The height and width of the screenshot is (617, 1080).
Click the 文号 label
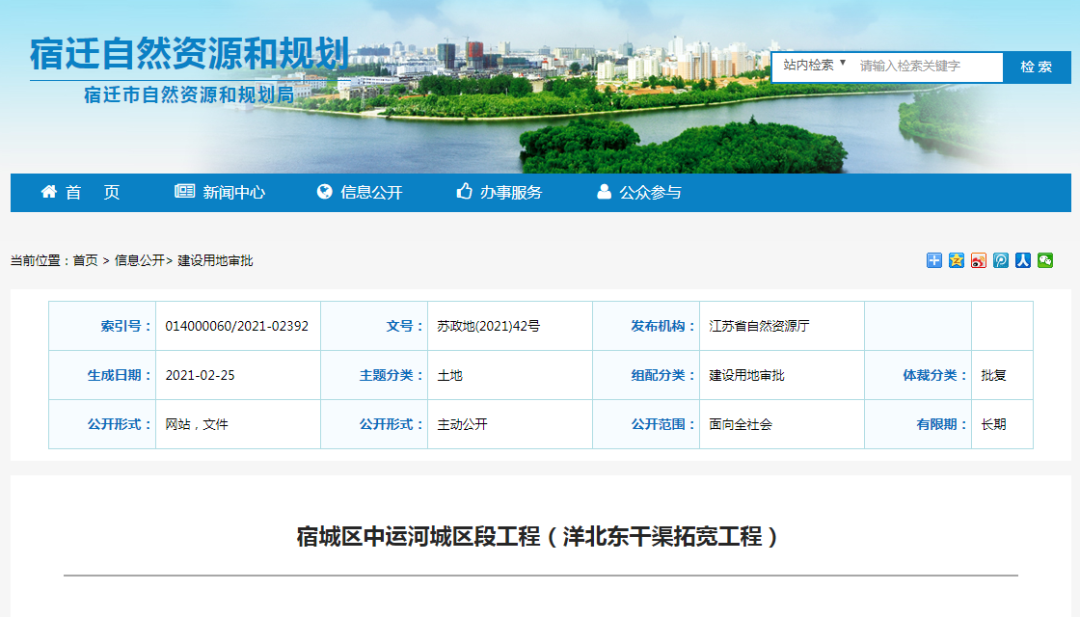(404, 326)
